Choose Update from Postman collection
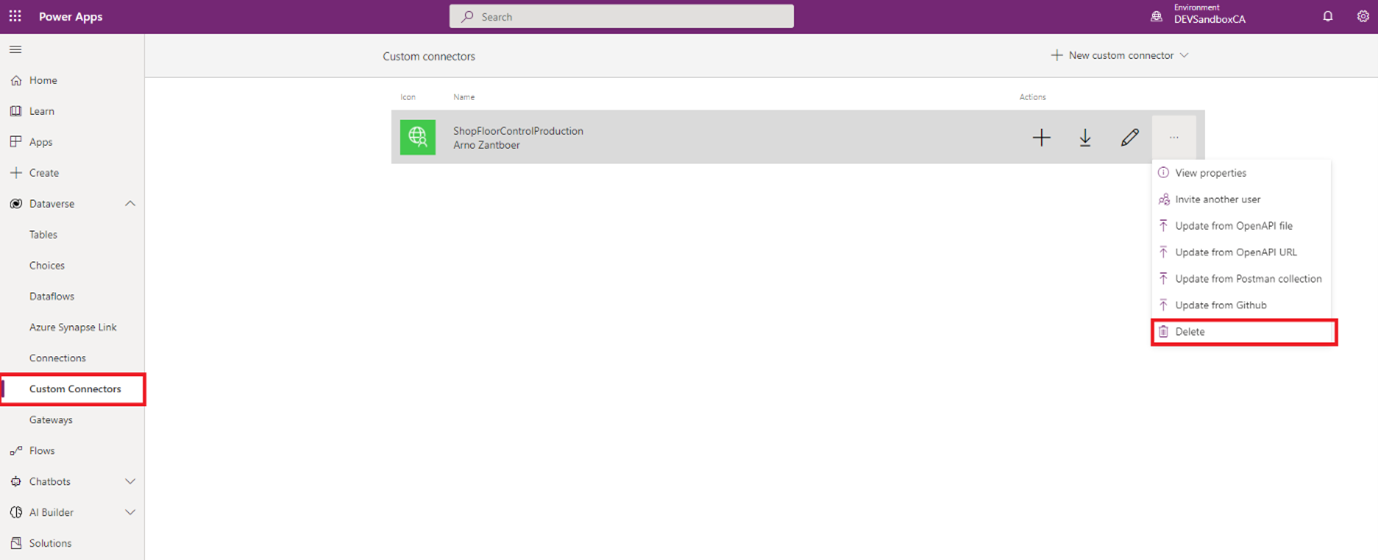 pyautogui.click(x=1248, y=279)
